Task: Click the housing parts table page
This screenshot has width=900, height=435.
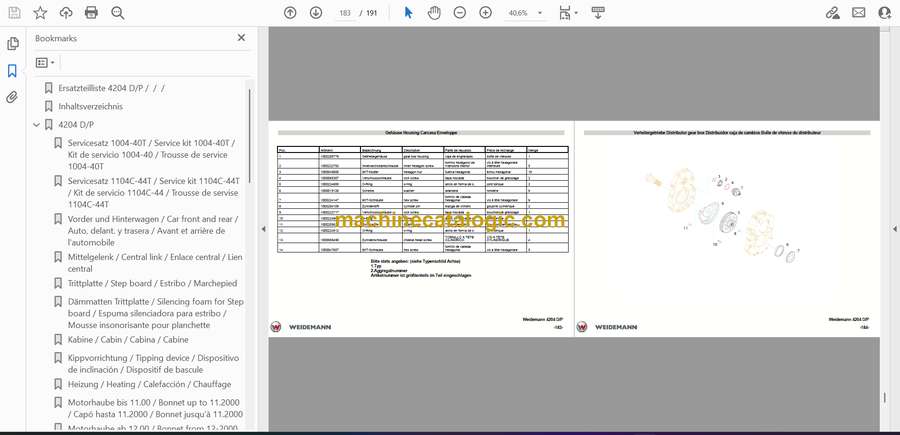Action: click(x=421, y=229)
